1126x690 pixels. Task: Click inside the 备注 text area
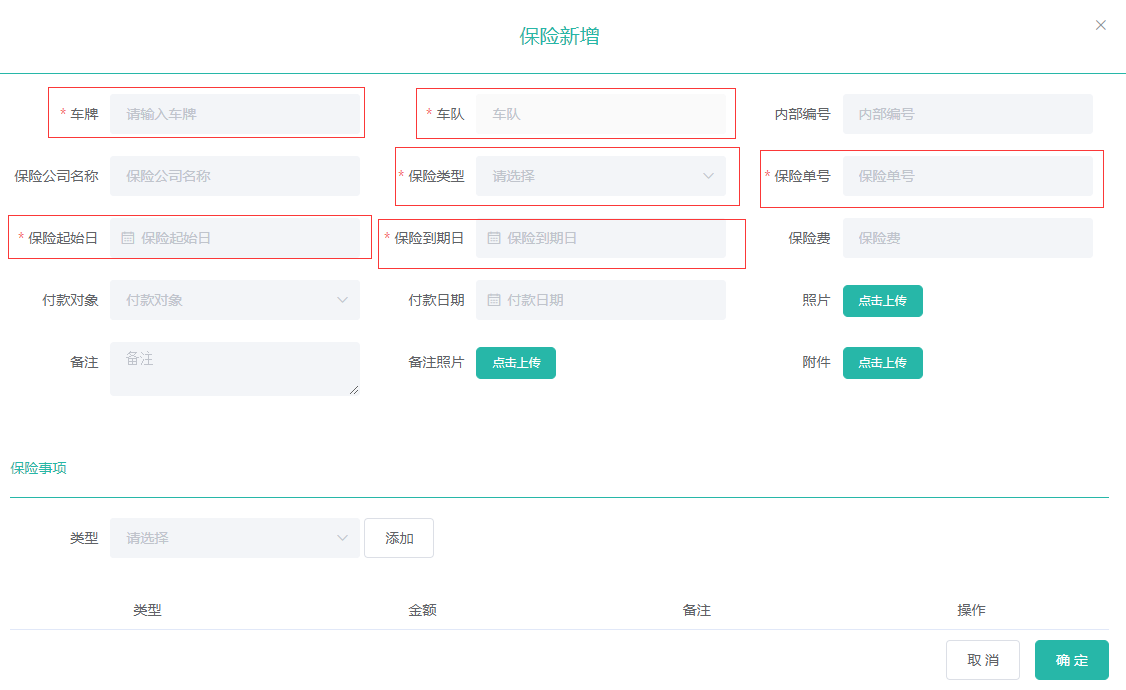[235, 369]
